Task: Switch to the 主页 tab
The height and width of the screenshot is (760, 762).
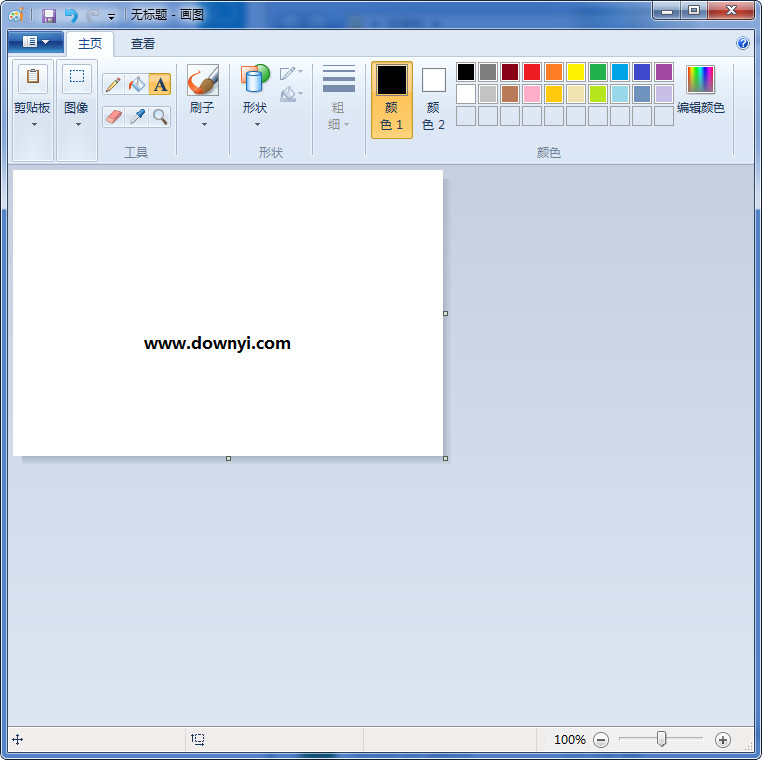Action: 90,44
